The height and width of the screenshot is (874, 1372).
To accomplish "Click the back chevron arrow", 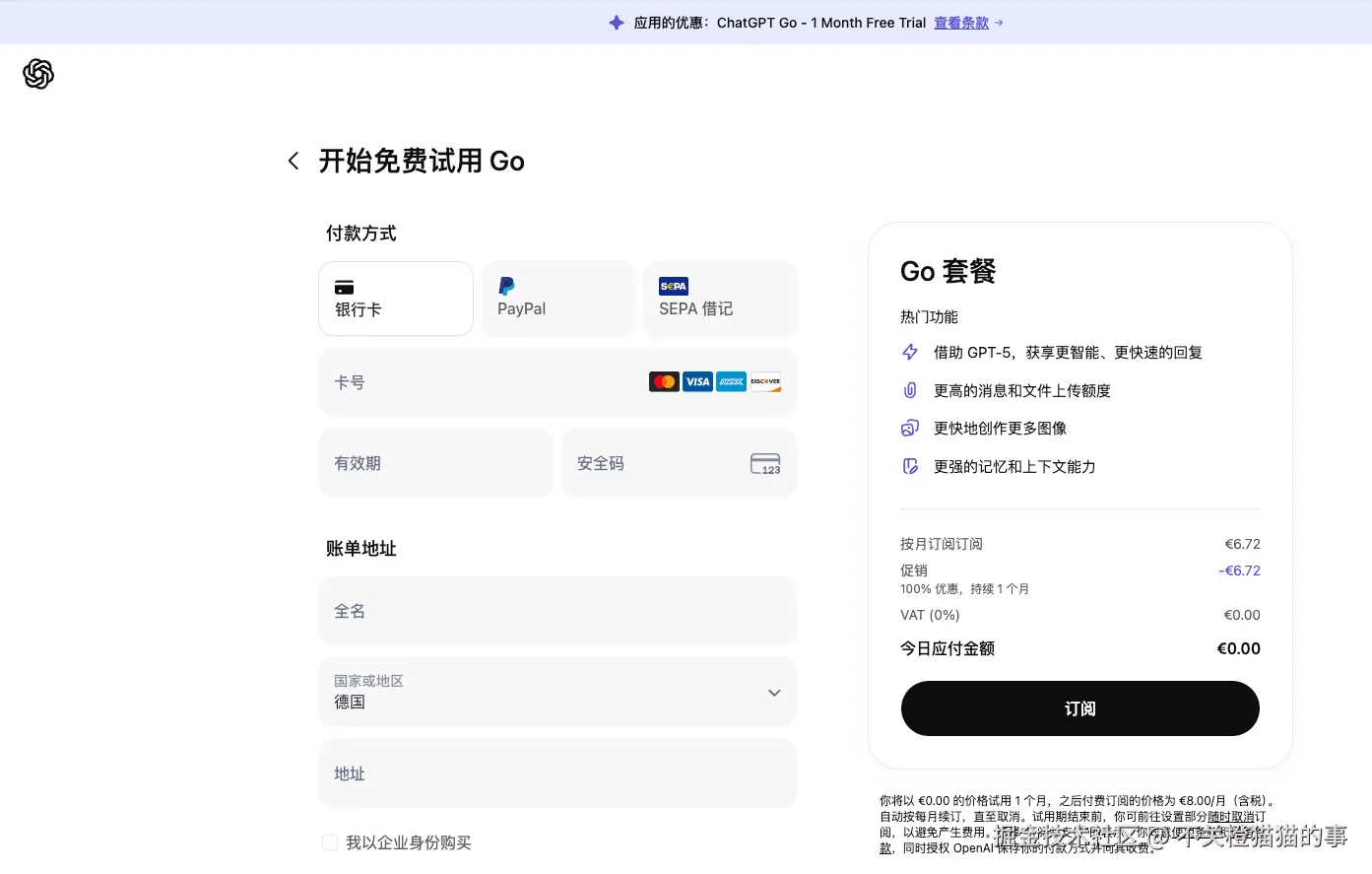I will point(293,160).
